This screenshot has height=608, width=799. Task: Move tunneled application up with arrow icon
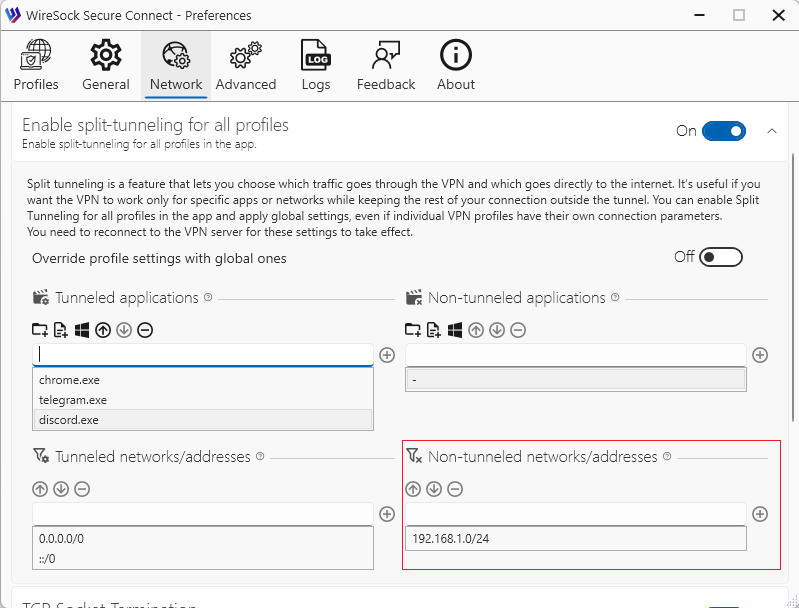pyautogui.click(x=103, y=330)
